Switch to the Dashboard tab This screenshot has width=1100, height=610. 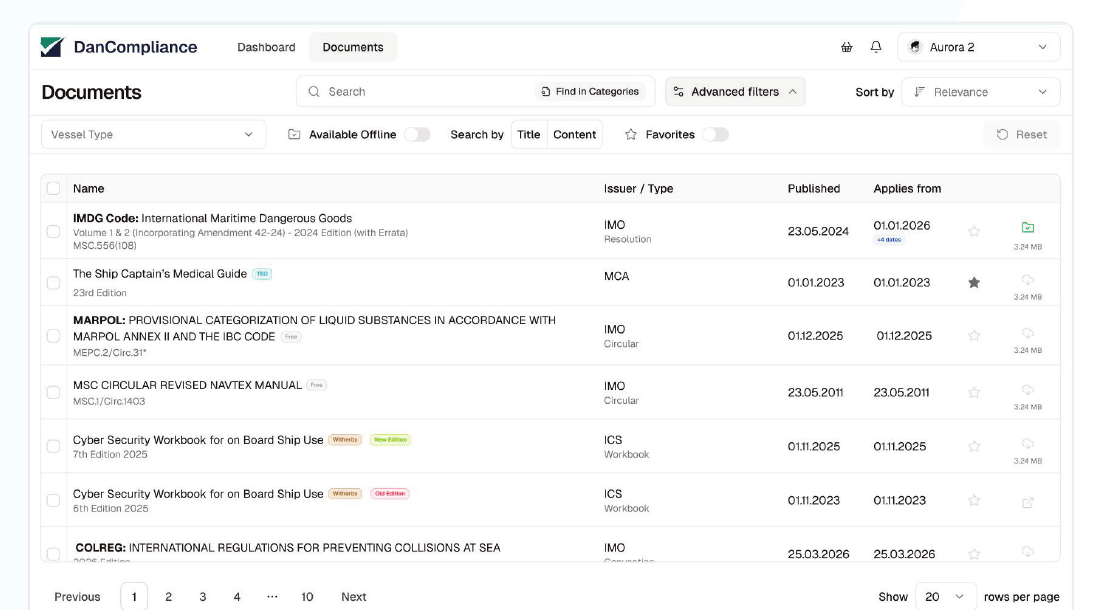tap(267, 47)
